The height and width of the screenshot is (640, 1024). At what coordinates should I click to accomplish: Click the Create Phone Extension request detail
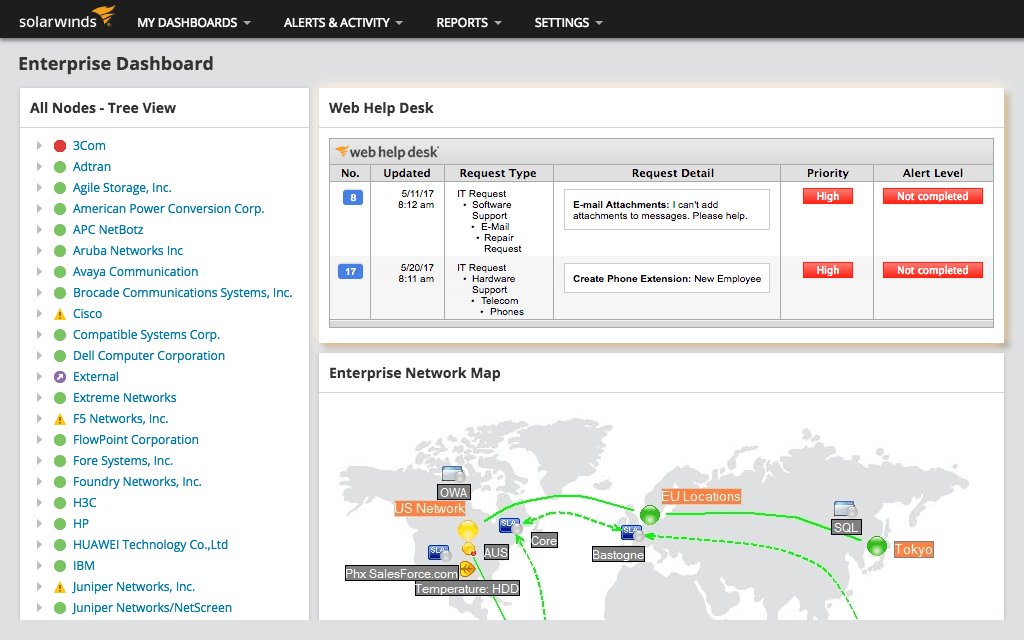coord(667,279)
